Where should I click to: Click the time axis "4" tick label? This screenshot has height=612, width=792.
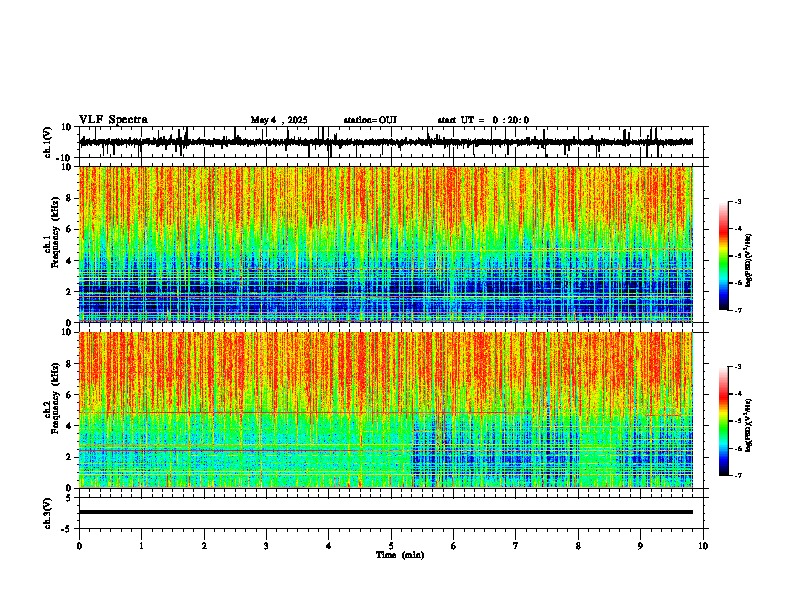[x=329, y=546]
